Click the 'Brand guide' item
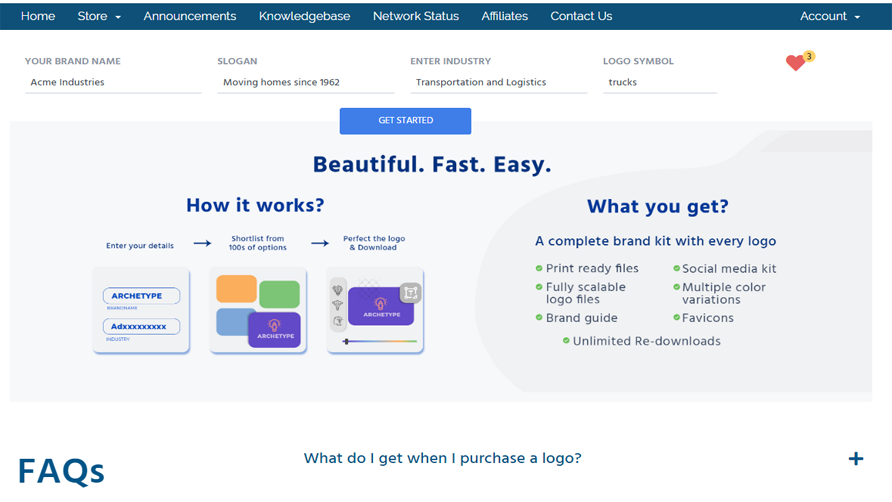892x502 pixels. pyautogui.click(x=576, y=318)
